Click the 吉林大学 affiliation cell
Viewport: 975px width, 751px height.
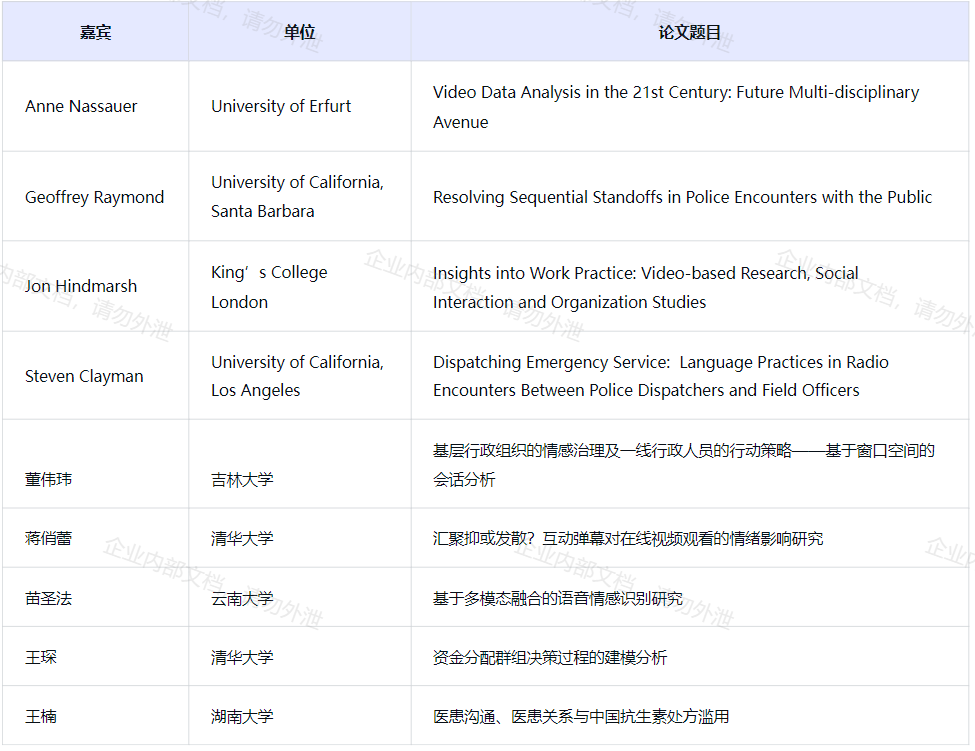242,479
